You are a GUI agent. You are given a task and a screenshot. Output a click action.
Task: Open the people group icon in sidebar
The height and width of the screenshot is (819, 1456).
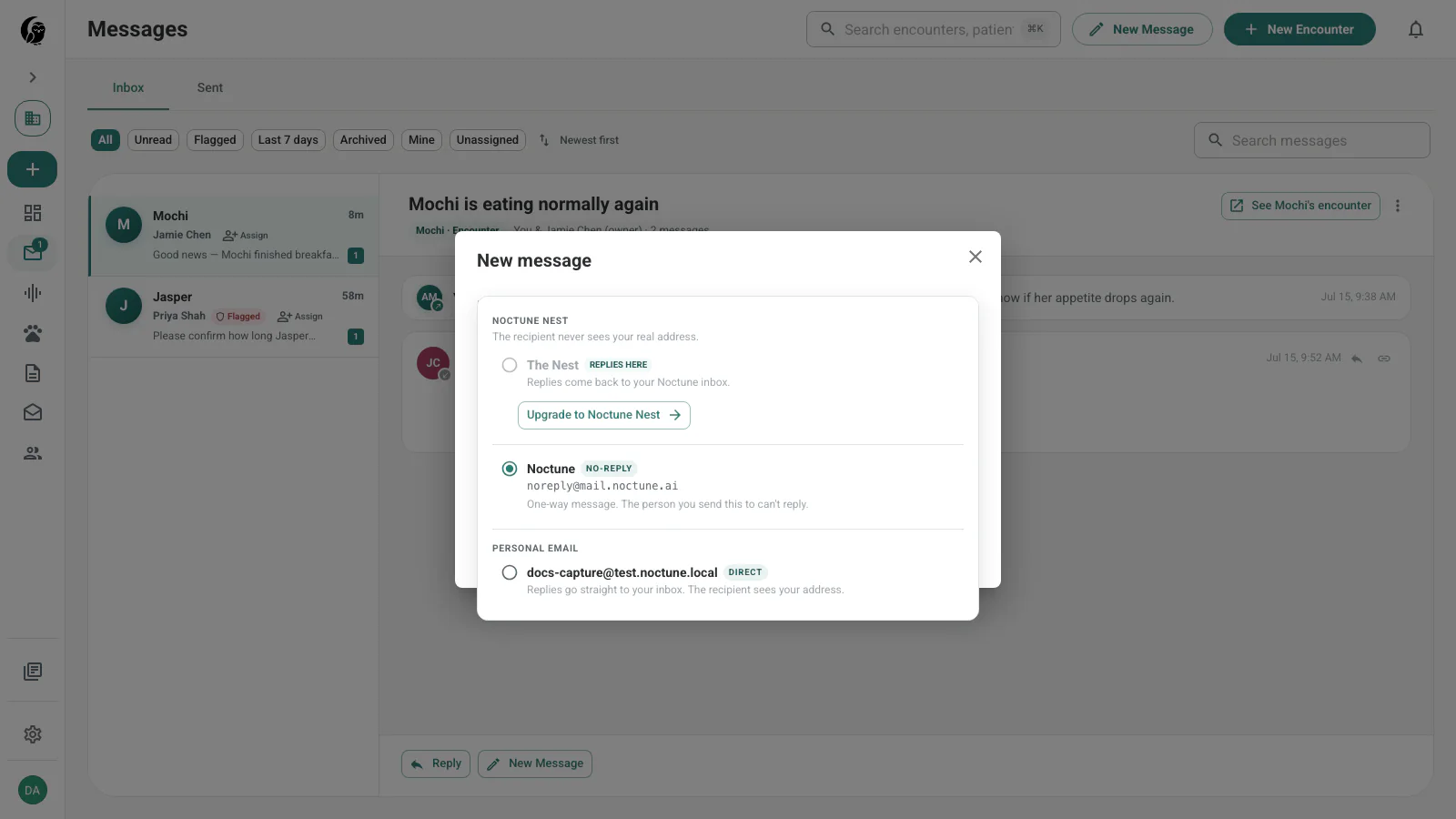33,453
